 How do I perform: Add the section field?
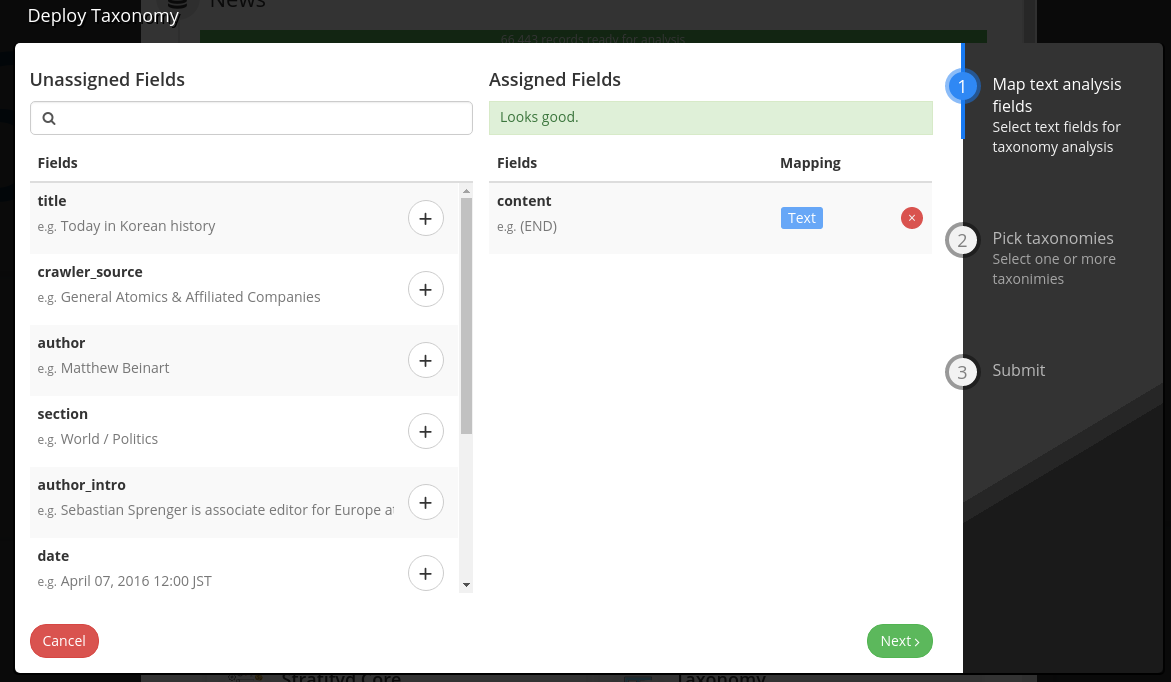[x=426, y=431]
